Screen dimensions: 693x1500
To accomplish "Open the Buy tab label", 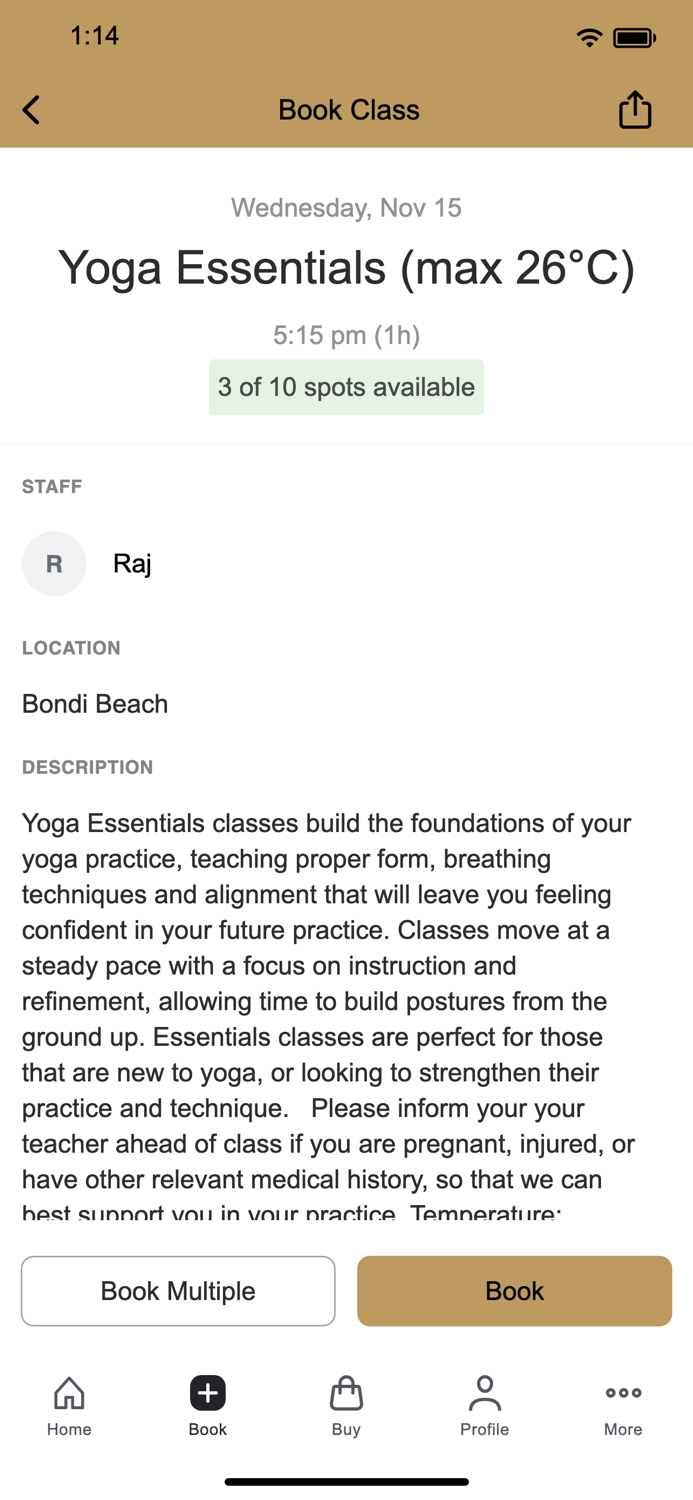I will 346,1429.
